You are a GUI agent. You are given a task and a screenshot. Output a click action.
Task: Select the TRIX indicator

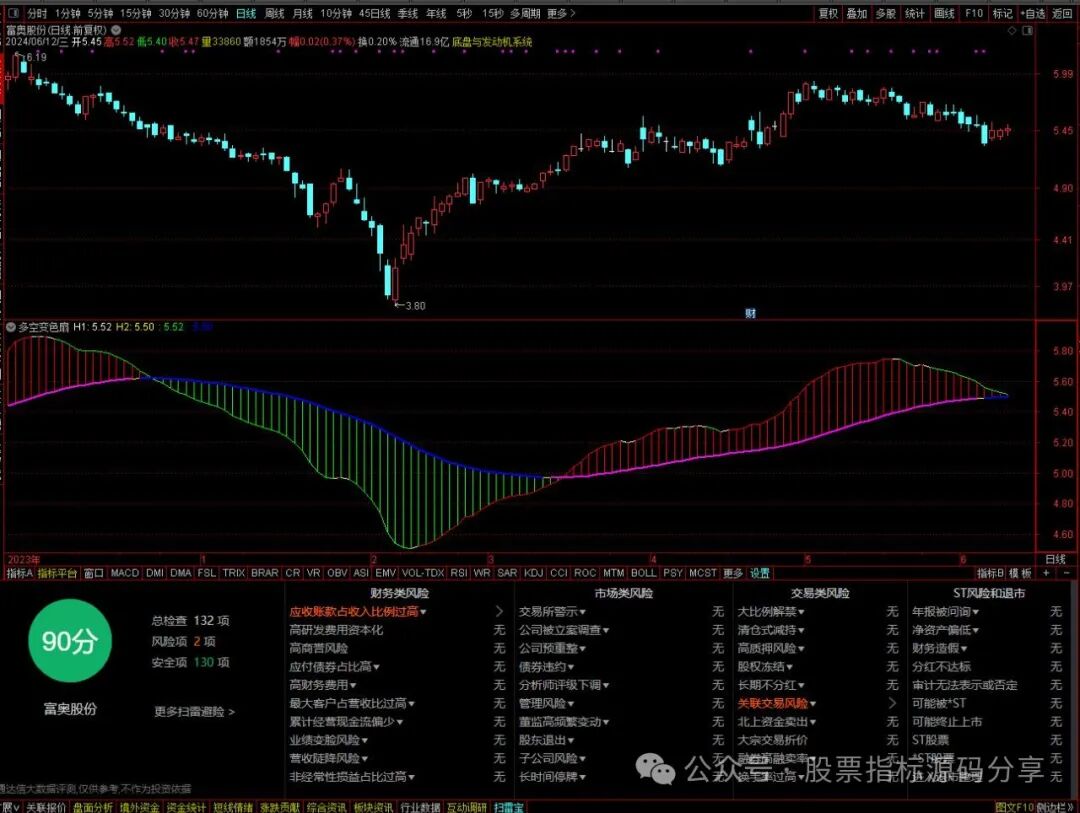coord(233,573)
